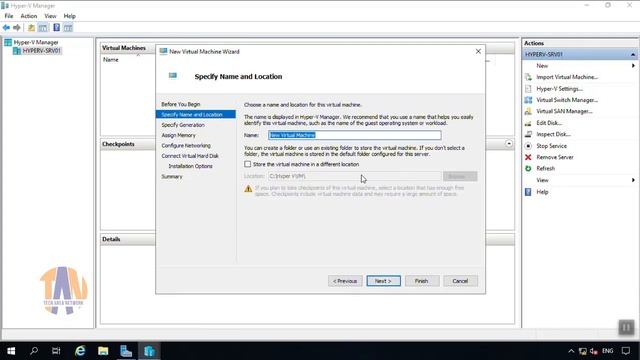The width and height of the screenshot is (640, 360).
Task: Collapse HYPERV-SRV01 actions section header
Action: click(x=633, y=54)
